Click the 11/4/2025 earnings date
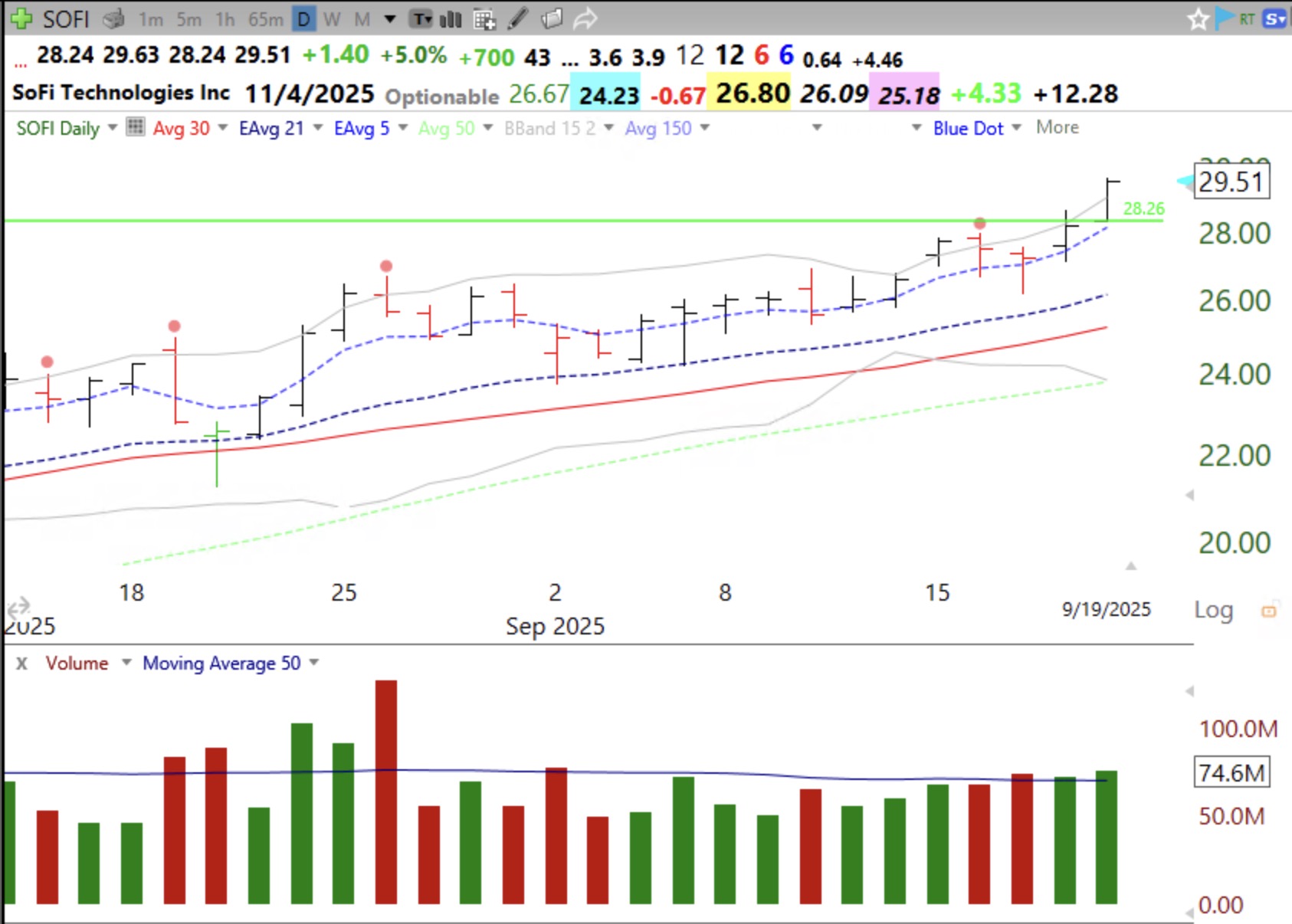1292x924 pixels. 310,94
